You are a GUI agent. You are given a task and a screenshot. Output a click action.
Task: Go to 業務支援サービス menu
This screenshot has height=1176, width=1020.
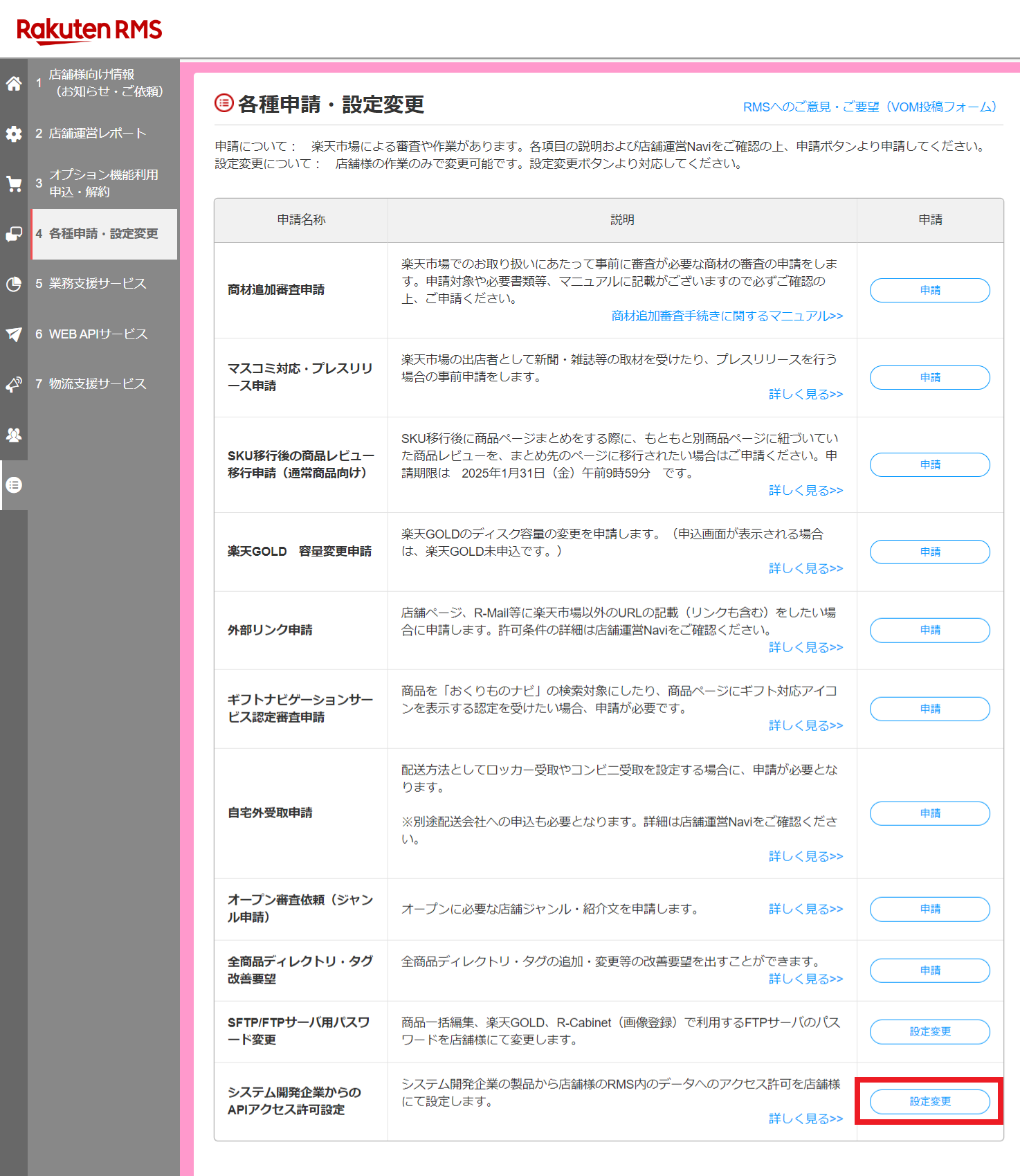click(104, 284)
